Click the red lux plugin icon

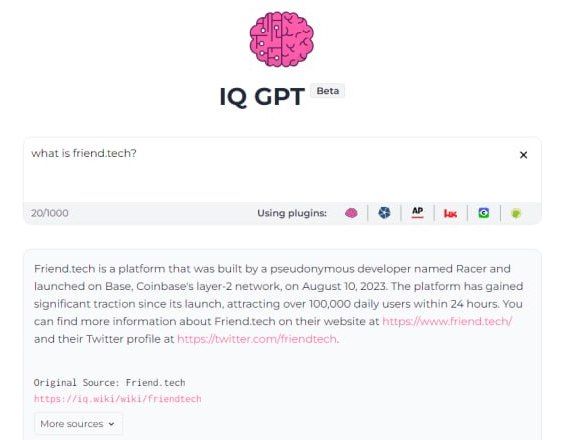click(x=450, y=214)
